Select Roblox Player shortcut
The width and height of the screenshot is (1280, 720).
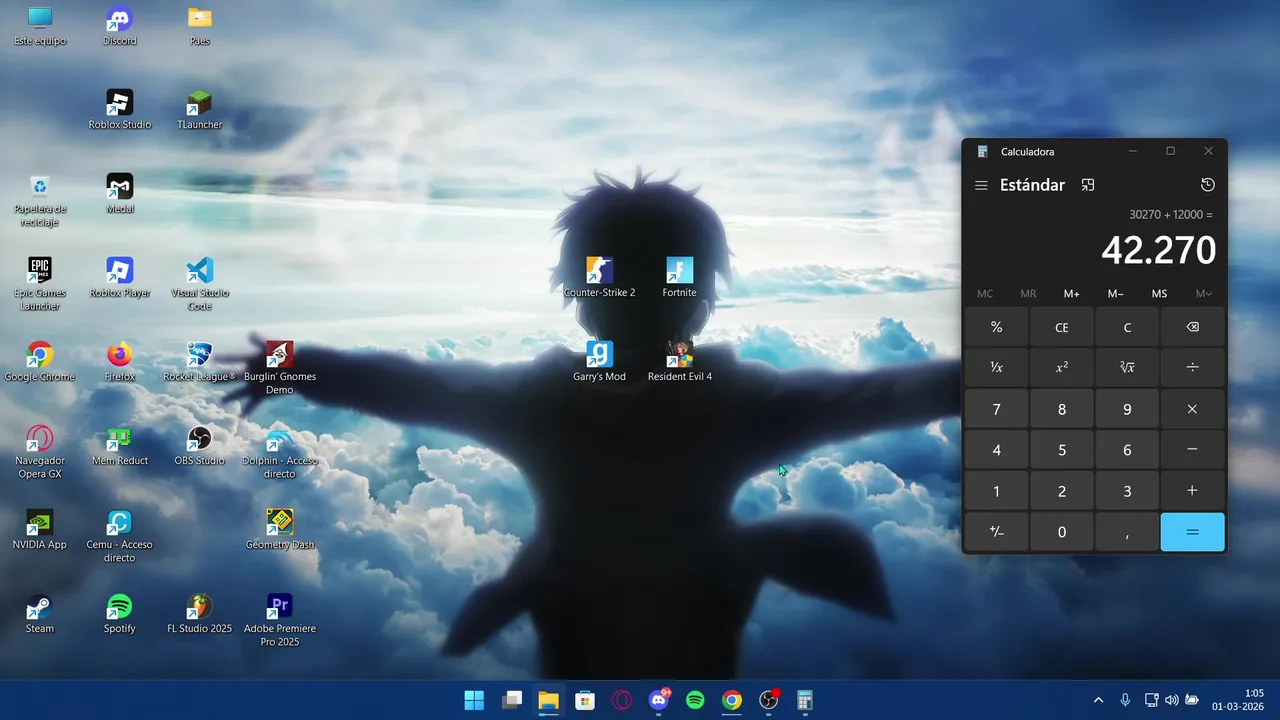[119, 278]
